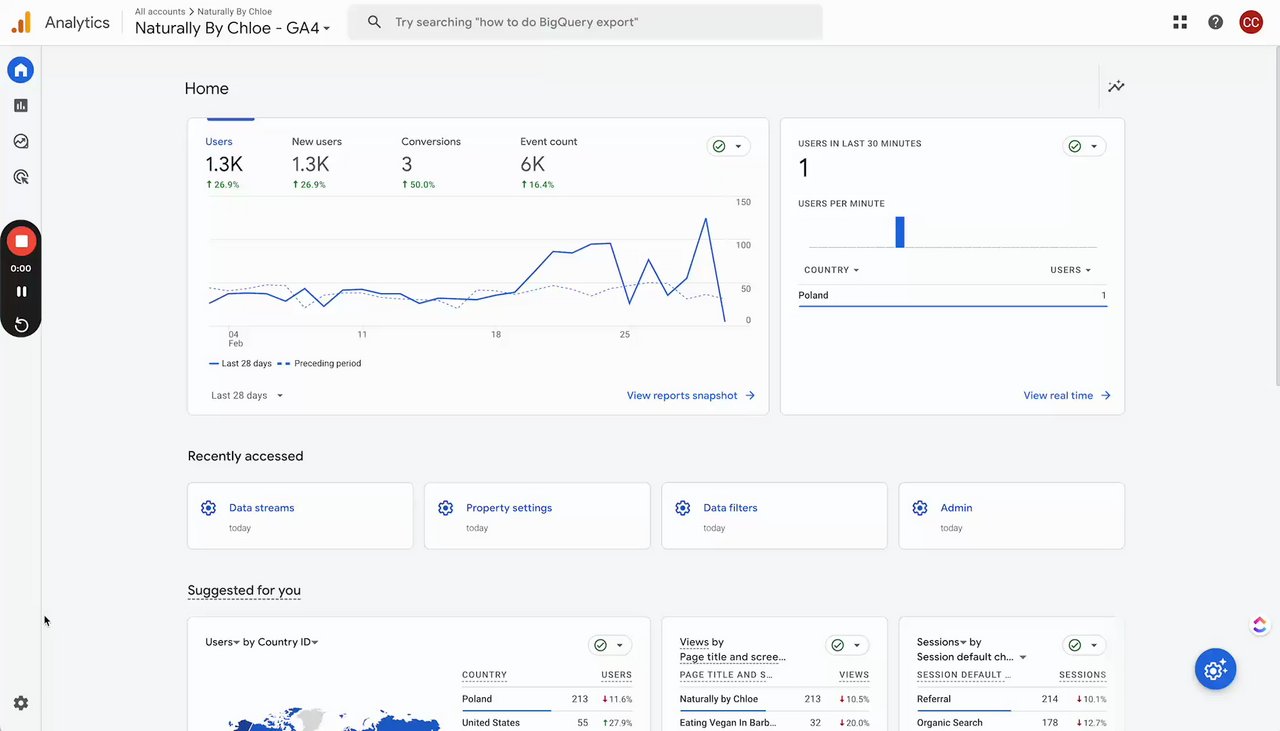Open the Country dimension dropdown in realtime card
Image resolution: width=1280 pixels, height=731 pixels.
pos(831,270)
